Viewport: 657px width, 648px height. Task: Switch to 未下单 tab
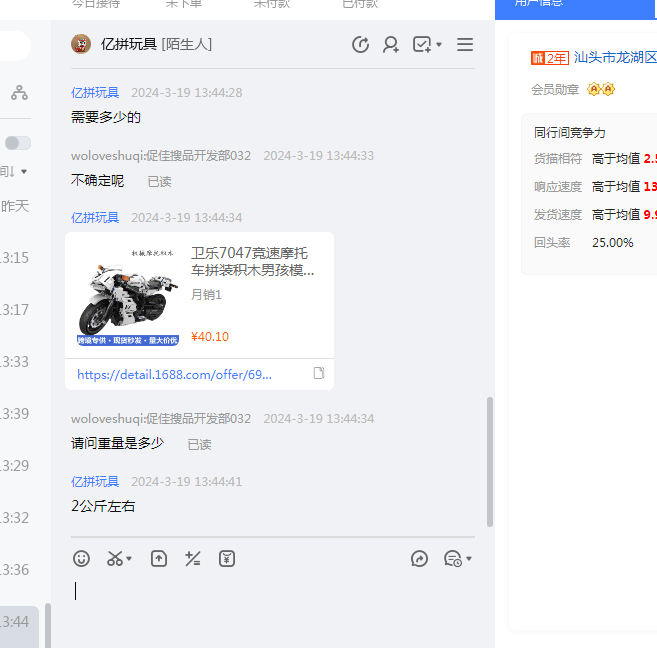pos(184,4)
